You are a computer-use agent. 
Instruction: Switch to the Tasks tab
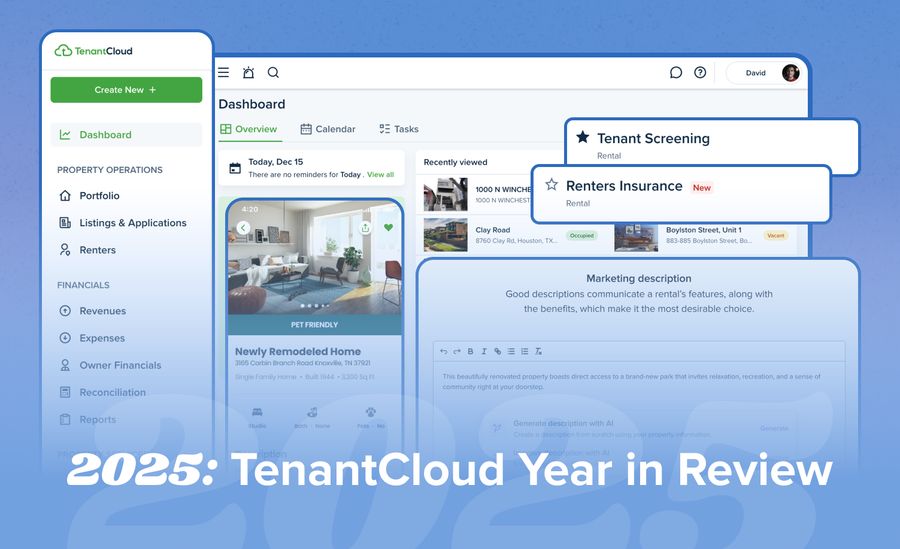click(x=398, y=129)
